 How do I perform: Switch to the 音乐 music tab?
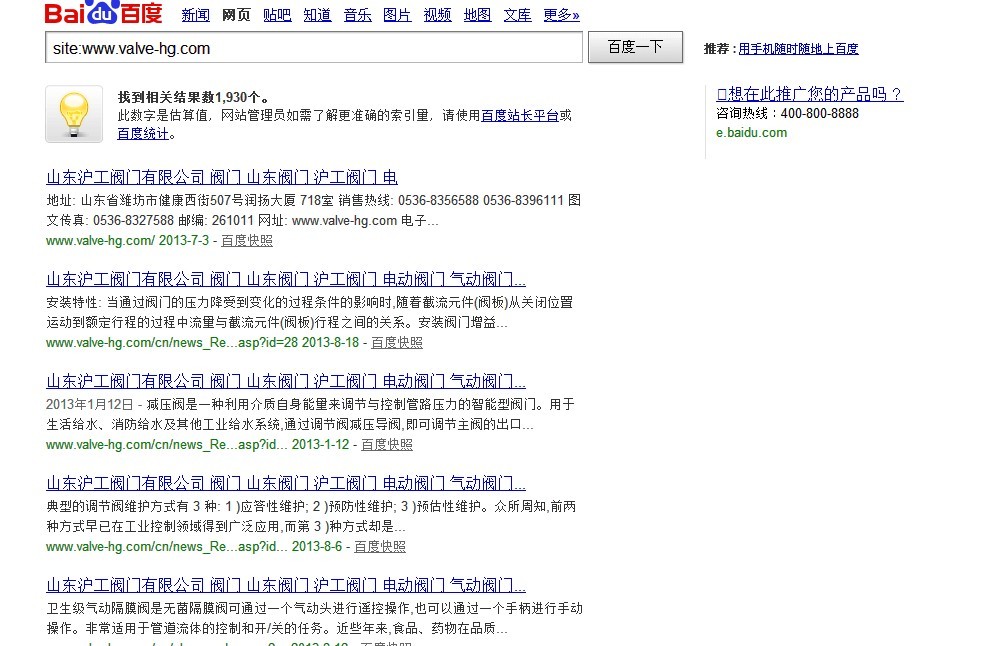tap(357, 14)
